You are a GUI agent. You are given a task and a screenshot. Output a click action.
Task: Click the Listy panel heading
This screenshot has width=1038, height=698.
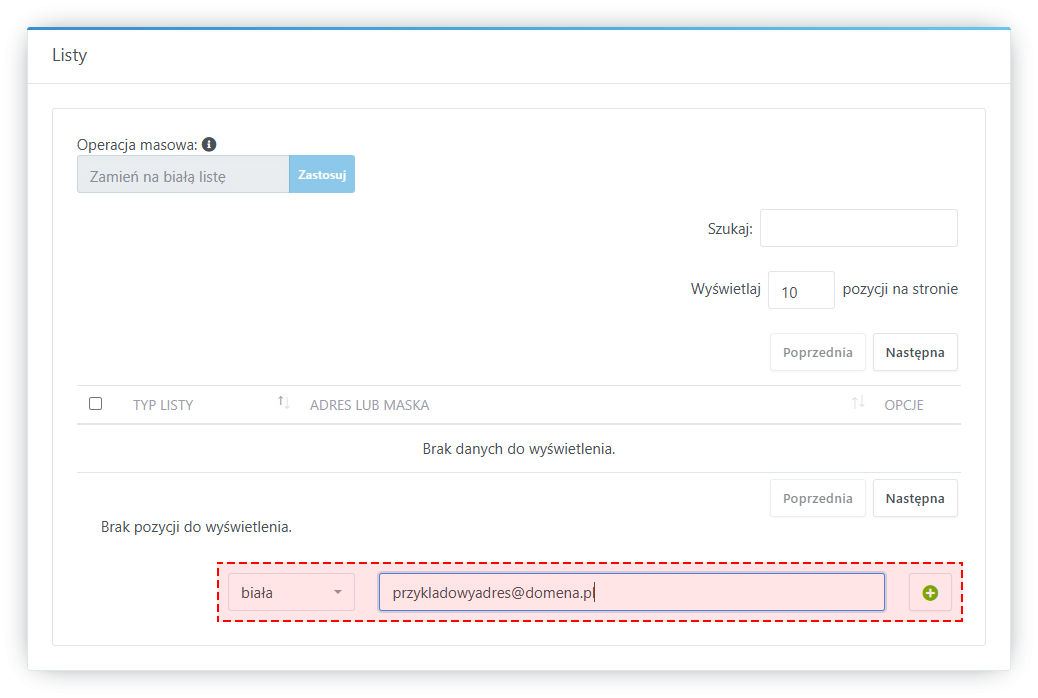pos(70,55)
